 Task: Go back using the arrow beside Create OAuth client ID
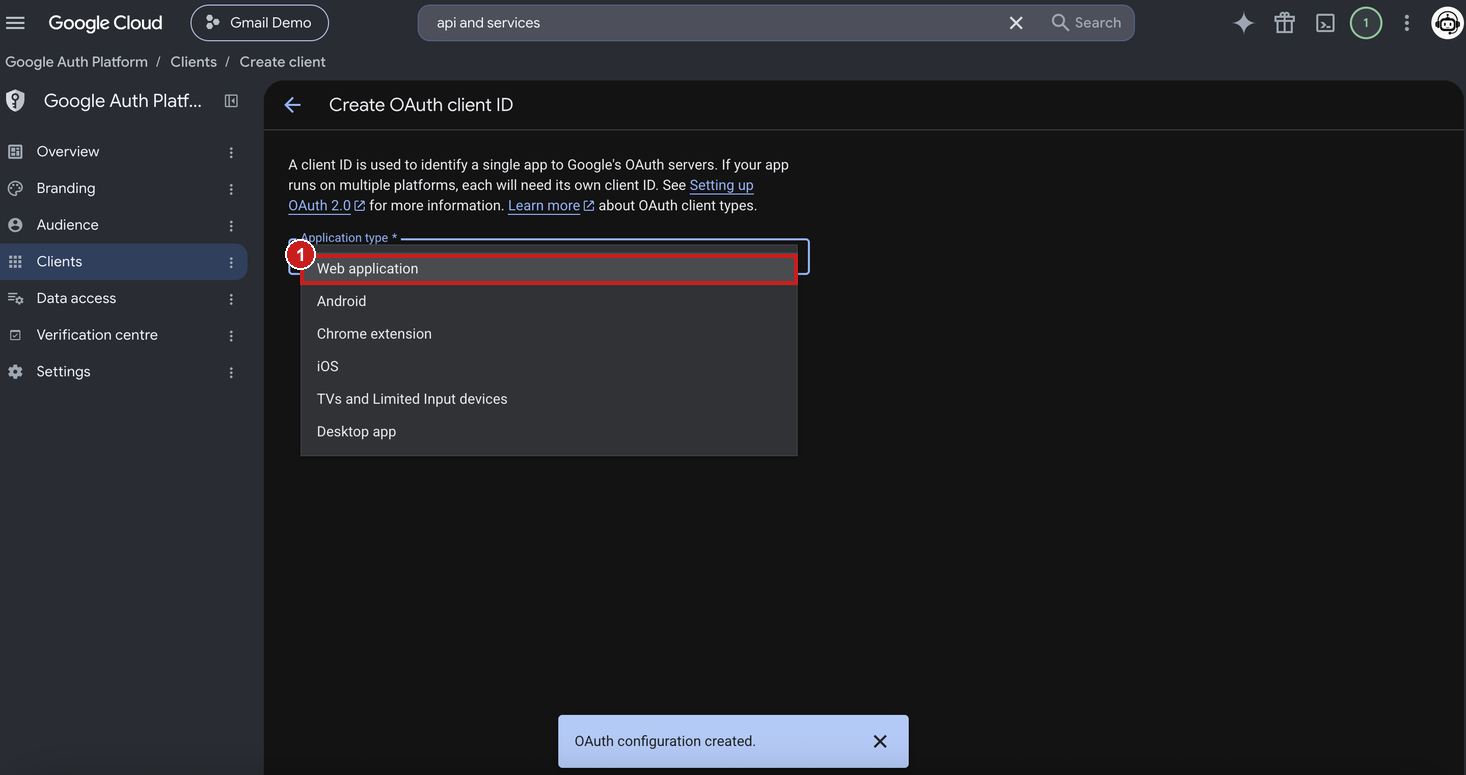coord(292,105)
